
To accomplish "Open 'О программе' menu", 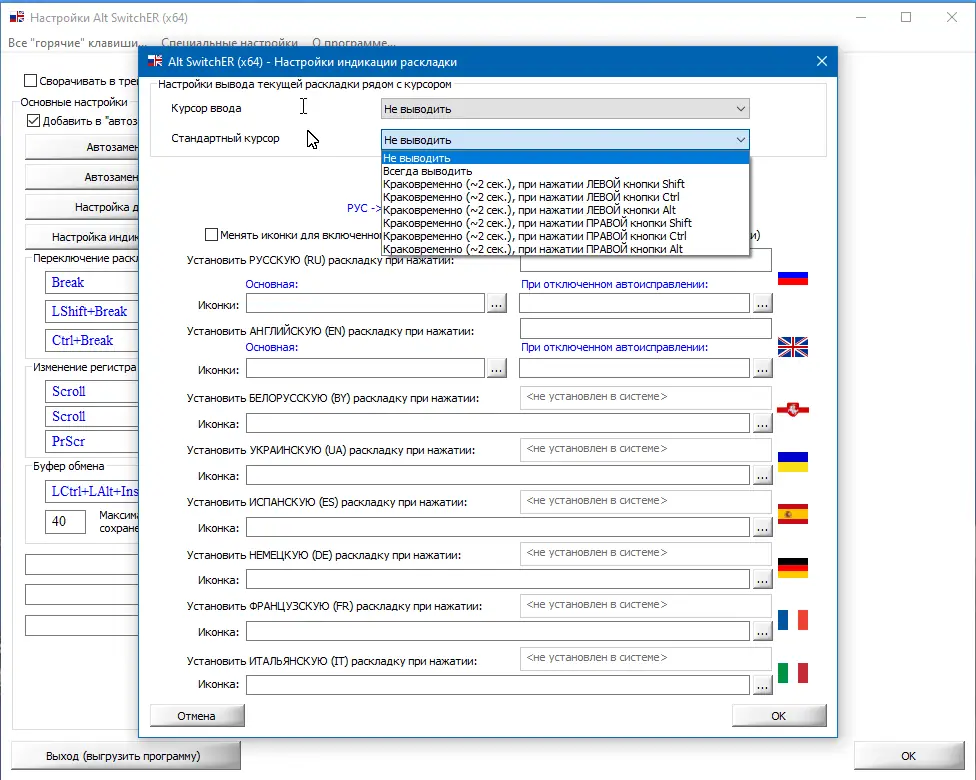I will pyautogui.click(x=354, y=43).
